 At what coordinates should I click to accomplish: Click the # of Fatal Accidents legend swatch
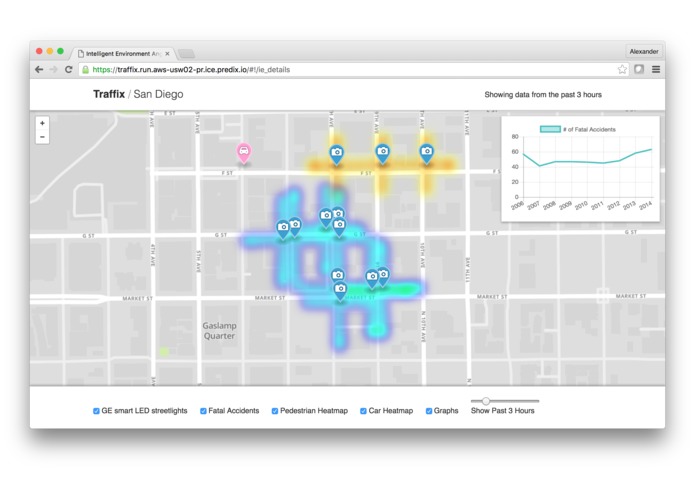[550, 129]
